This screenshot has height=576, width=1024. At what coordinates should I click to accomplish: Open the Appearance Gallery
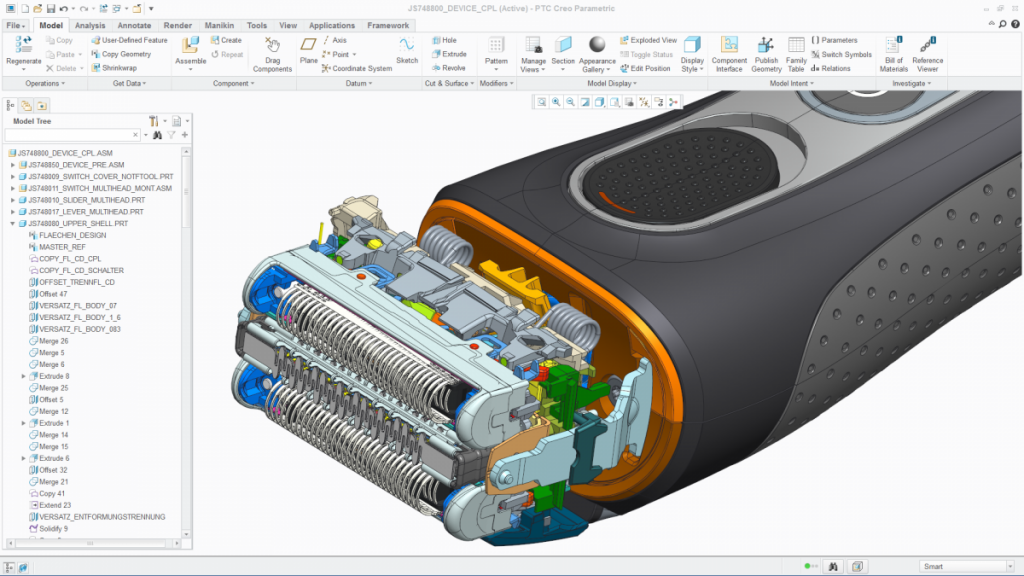(595, 47)
